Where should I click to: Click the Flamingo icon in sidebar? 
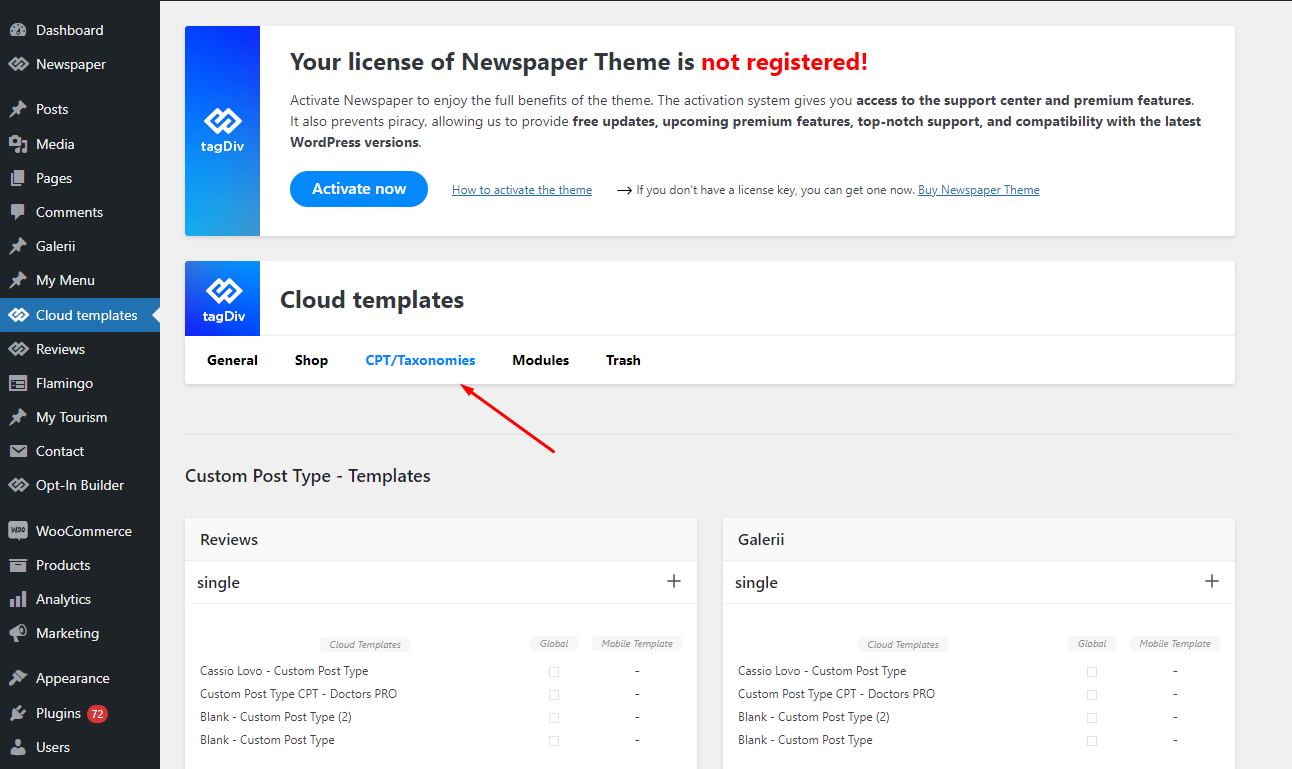[x=18, y=383]
